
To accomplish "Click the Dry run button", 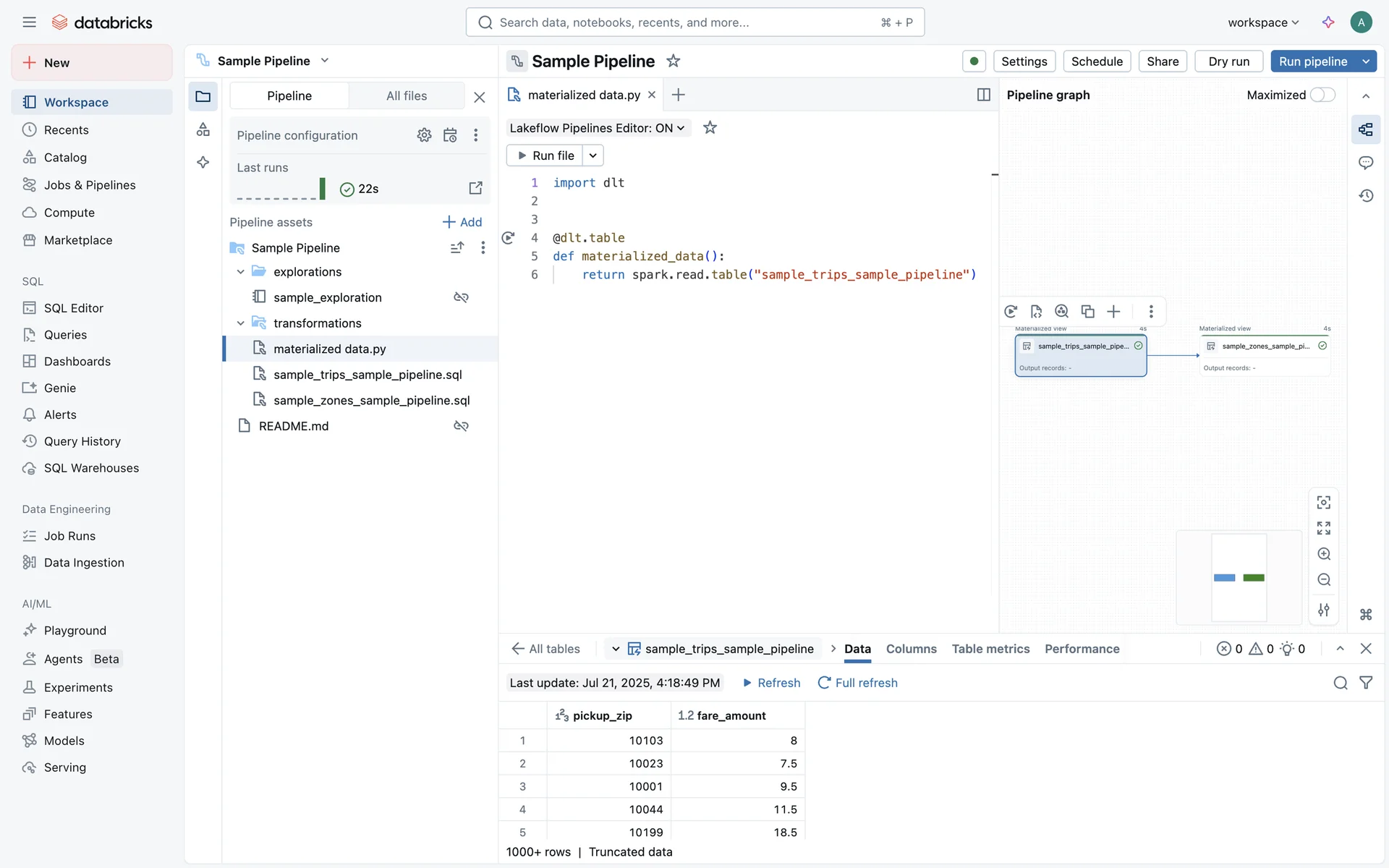I will coord(1228,61).
